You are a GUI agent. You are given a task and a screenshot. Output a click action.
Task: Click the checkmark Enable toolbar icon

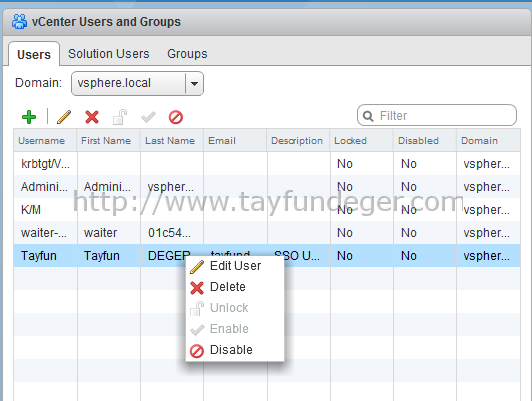(x=148, y=117)
